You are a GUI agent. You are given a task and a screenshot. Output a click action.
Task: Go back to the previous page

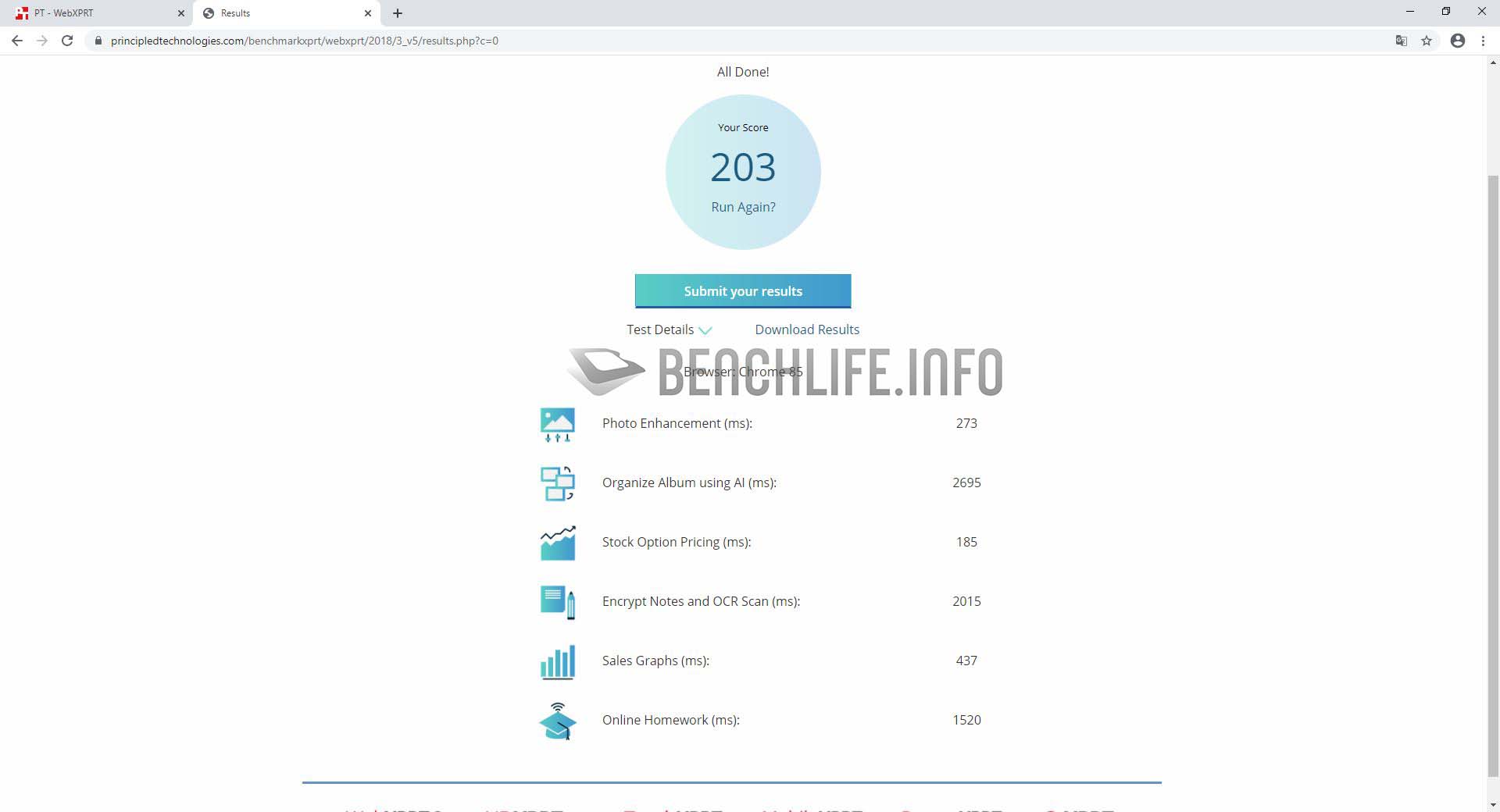click(17, 41)
